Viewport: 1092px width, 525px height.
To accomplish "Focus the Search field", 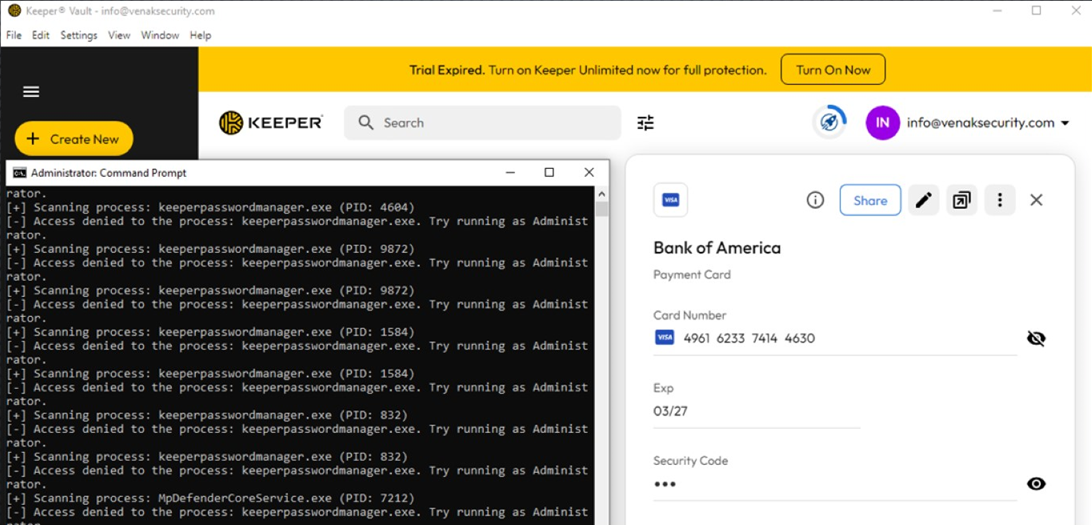I will pyautogui.click(x=483, y=123).
